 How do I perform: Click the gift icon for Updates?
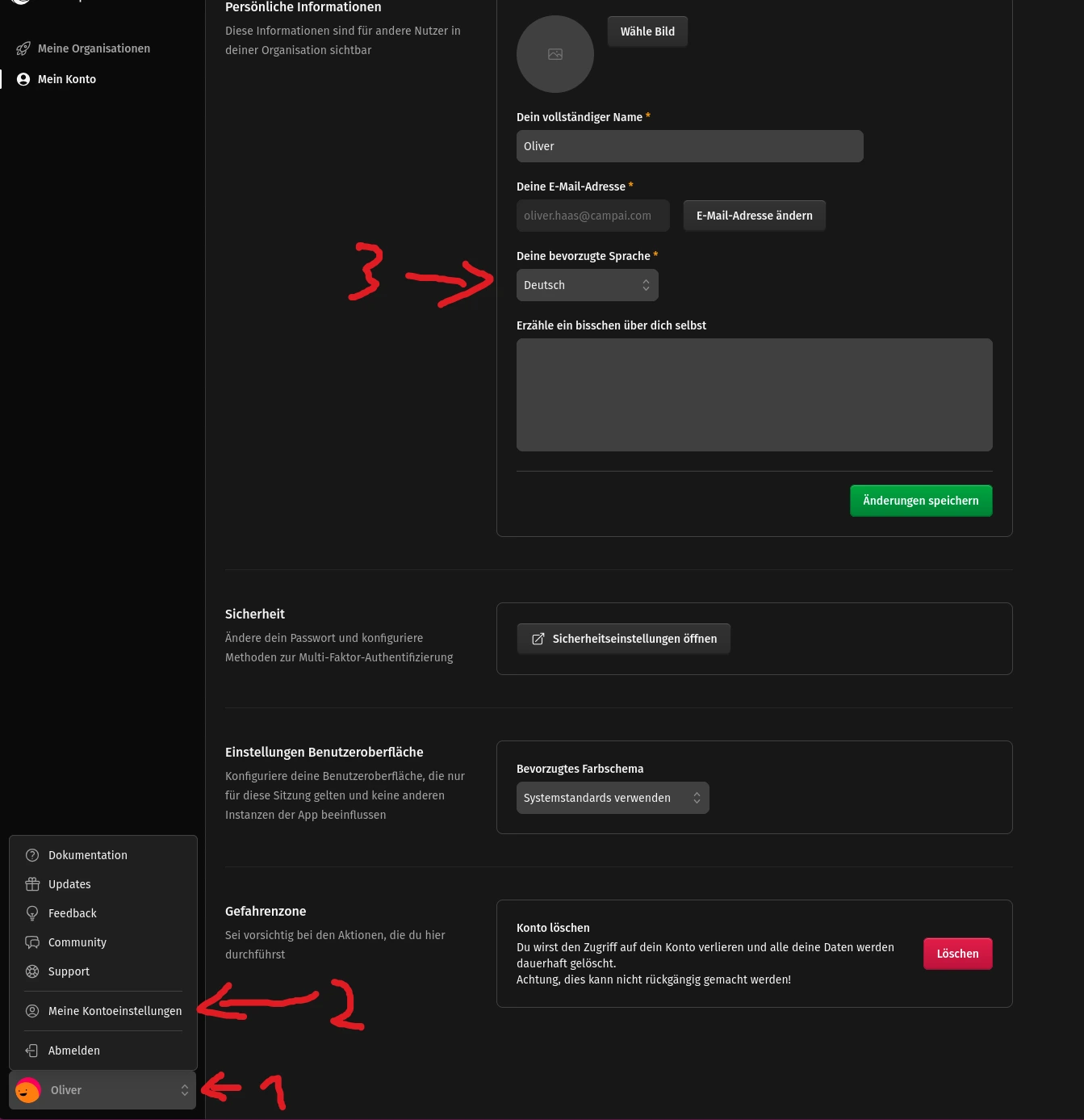tap(32, 884)
